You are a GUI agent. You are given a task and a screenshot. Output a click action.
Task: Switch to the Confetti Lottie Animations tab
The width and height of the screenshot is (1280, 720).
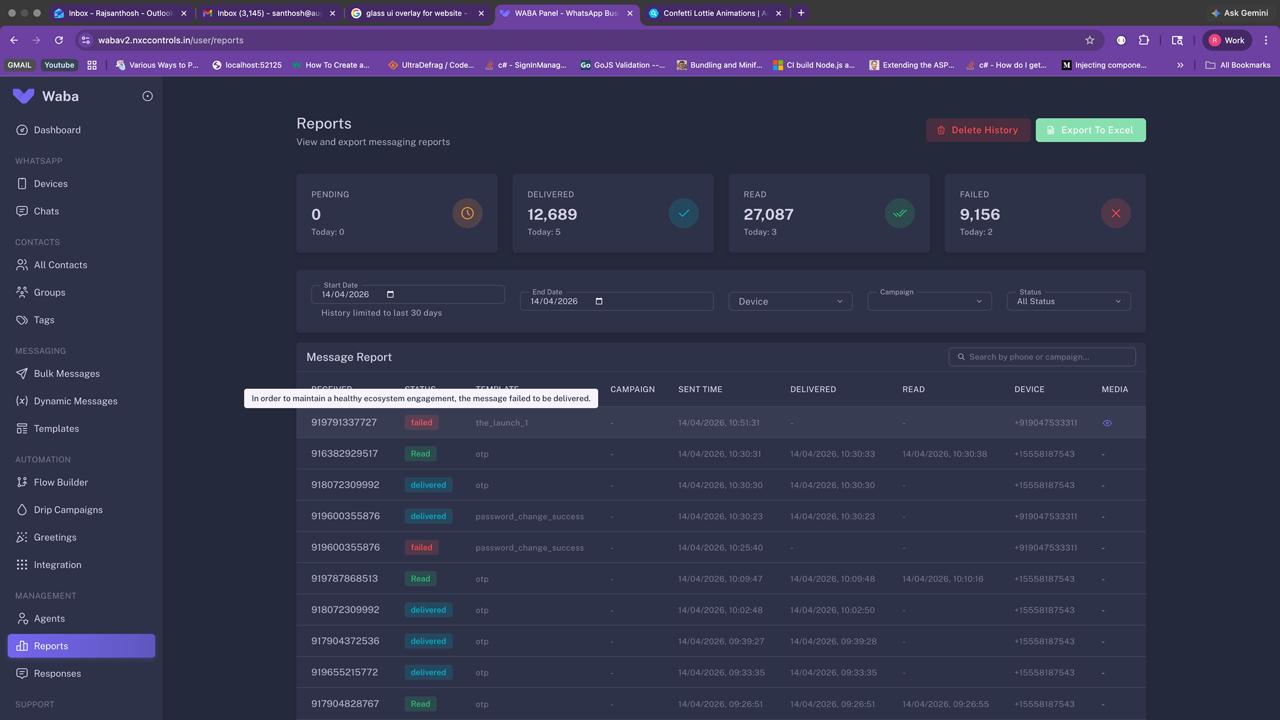click(713, 13)
